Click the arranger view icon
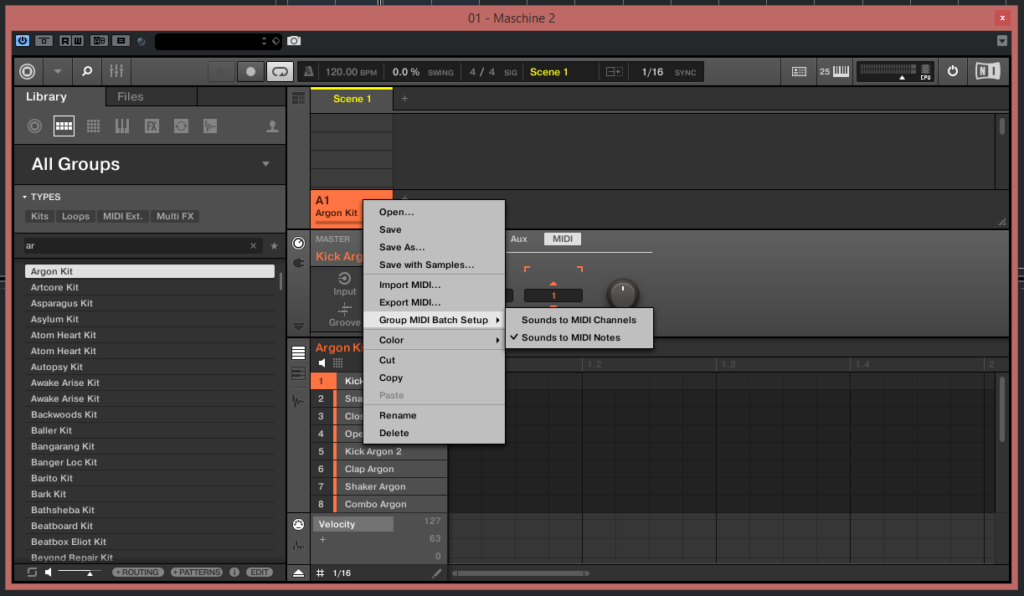Screen dimensions: 1024x596 coord(298,99)
